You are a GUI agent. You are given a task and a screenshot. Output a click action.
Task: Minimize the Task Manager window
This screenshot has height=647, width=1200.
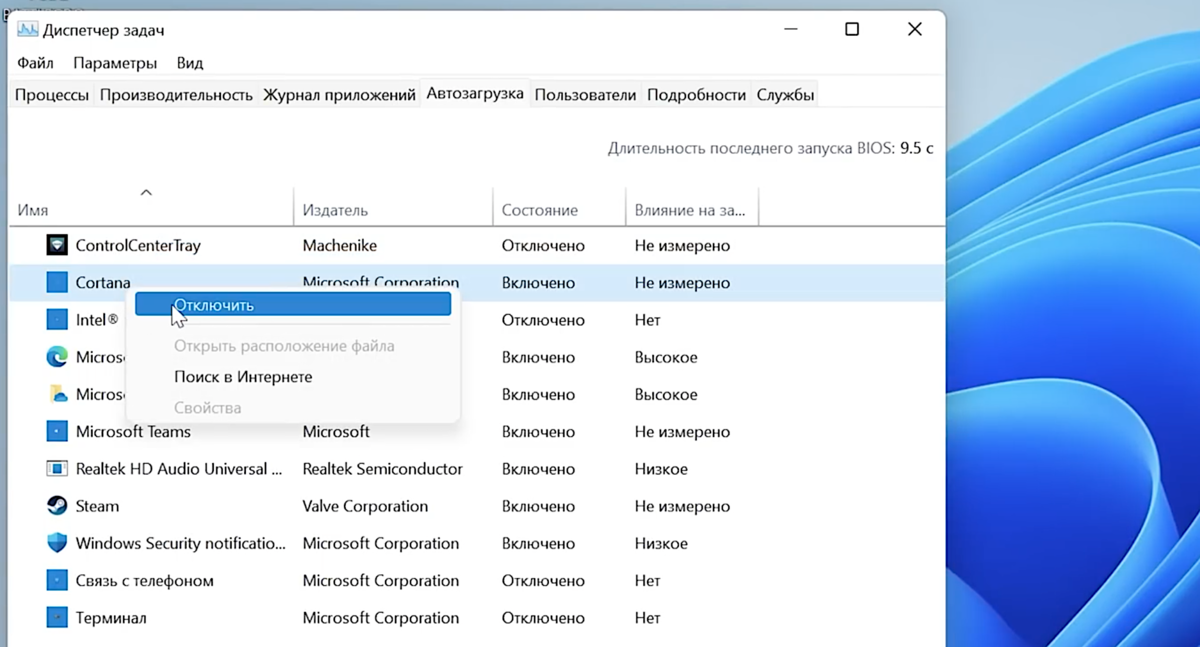coord(791,29)
